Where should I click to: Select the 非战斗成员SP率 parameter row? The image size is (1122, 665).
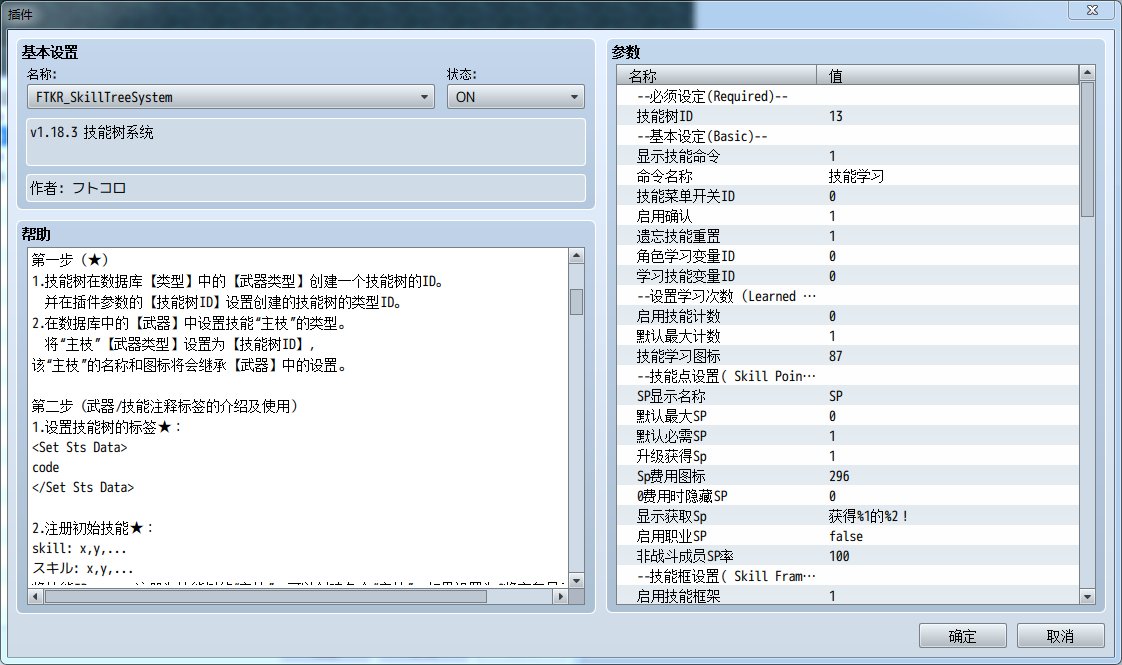point(848,556)
